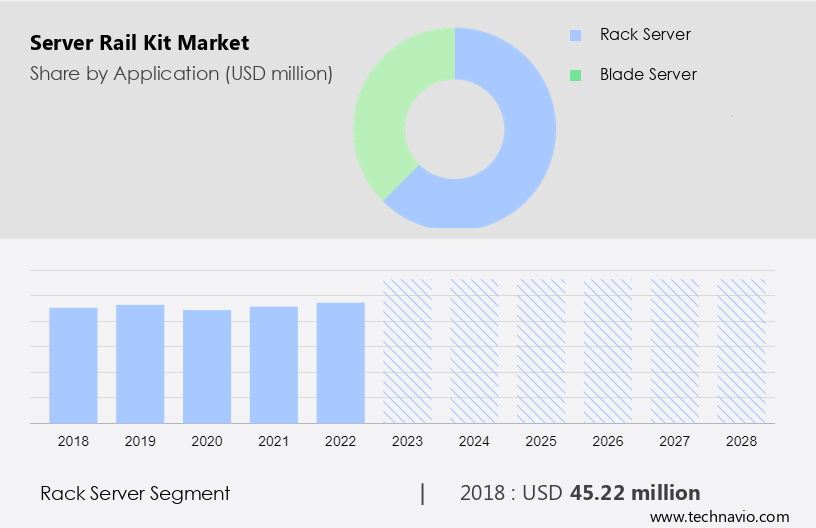Select the hatched 2026 forecast bar
Screen dimensions: 816x528
click(x=608, y=350)
